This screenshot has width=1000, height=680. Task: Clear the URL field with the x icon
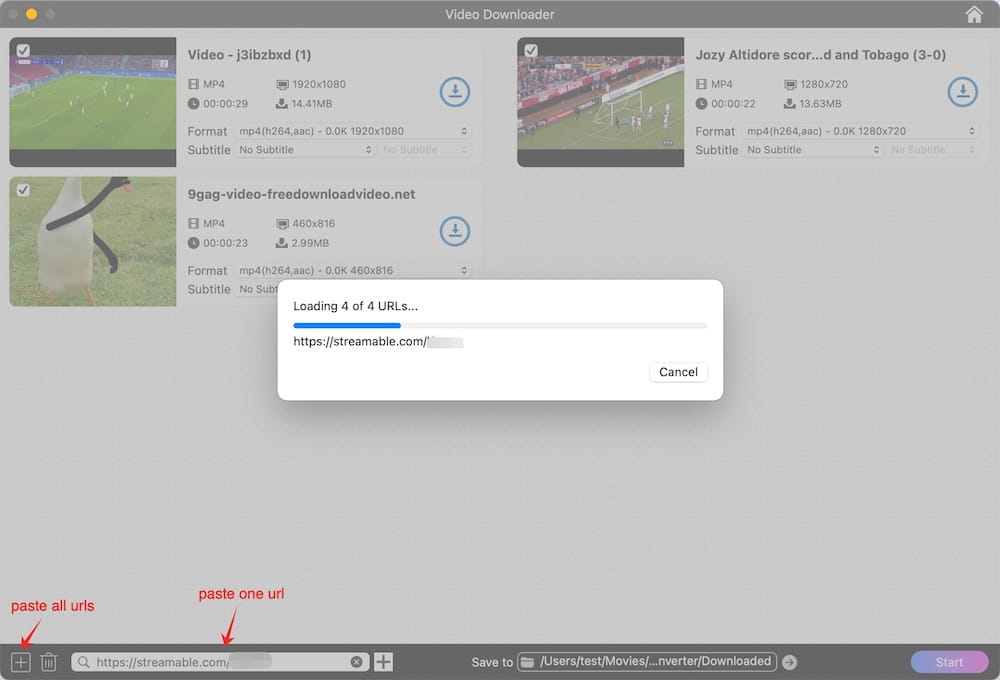click(x=357, y=661)
